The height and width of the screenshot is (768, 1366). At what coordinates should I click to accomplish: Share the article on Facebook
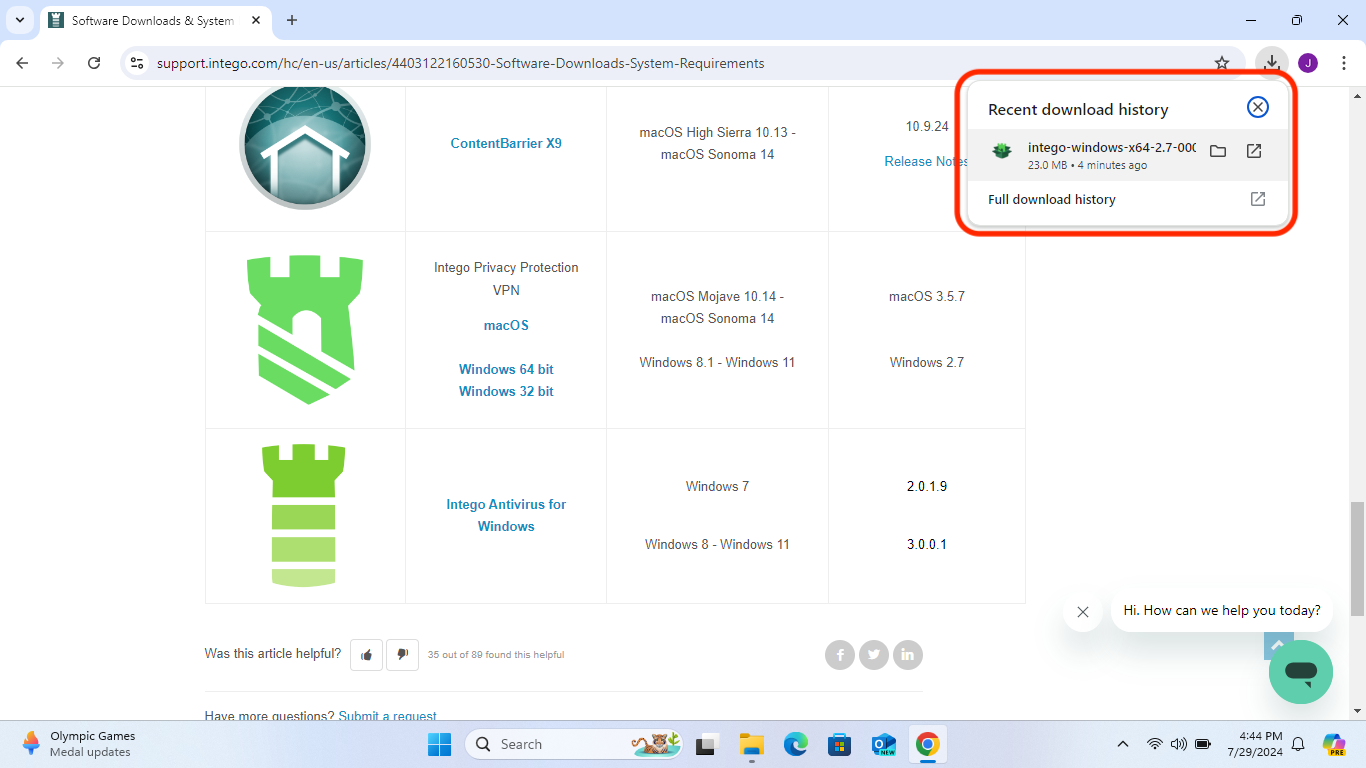840,655
